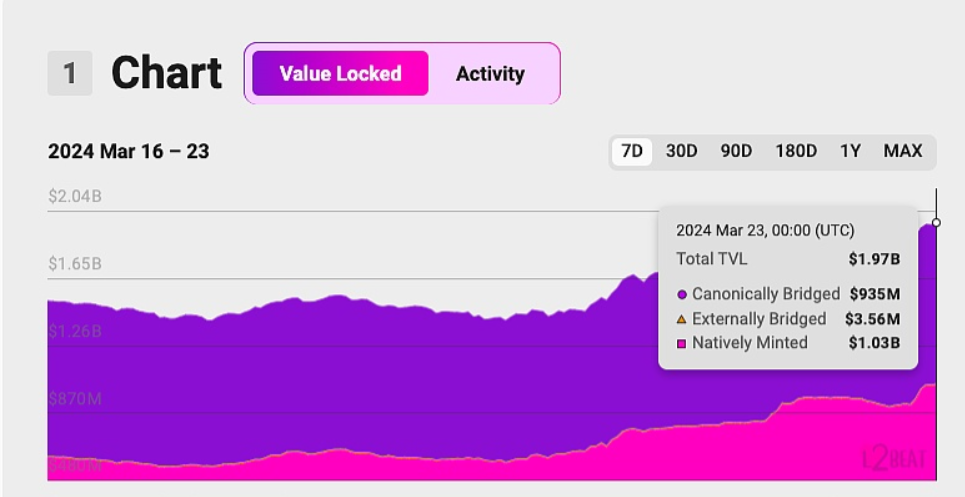Viewport: 965px width, 497px height.
Task: Choose the 90D time range
Action: pos(736,151)
